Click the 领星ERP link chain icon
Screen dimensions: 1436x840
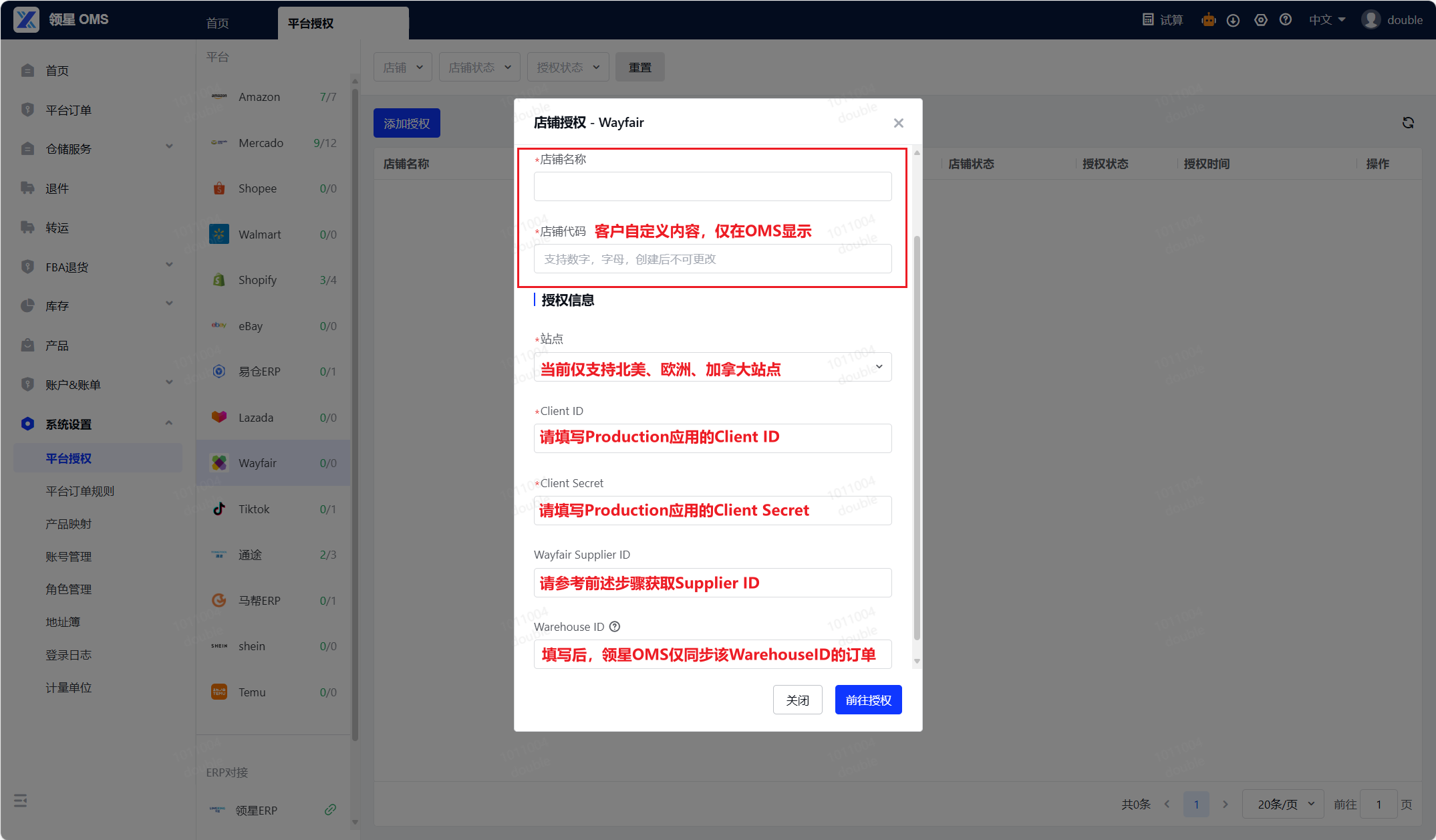(330, 810)
